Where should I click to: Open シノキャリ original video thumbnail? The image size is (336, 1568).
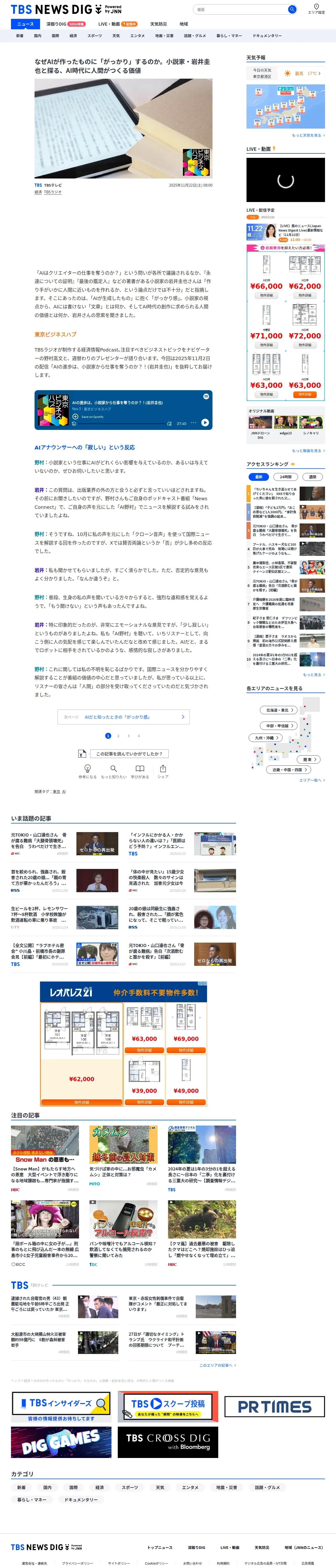click(311, 422)
